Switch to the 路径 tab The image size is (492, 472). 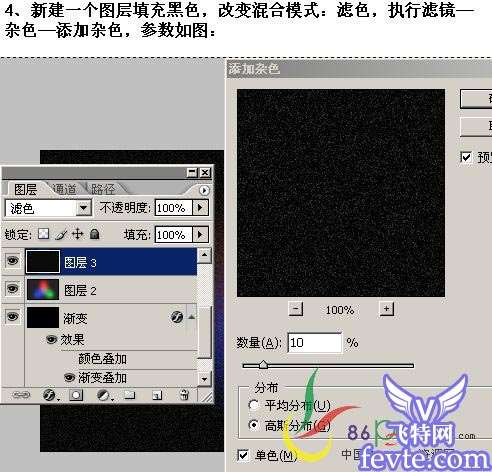103,189
